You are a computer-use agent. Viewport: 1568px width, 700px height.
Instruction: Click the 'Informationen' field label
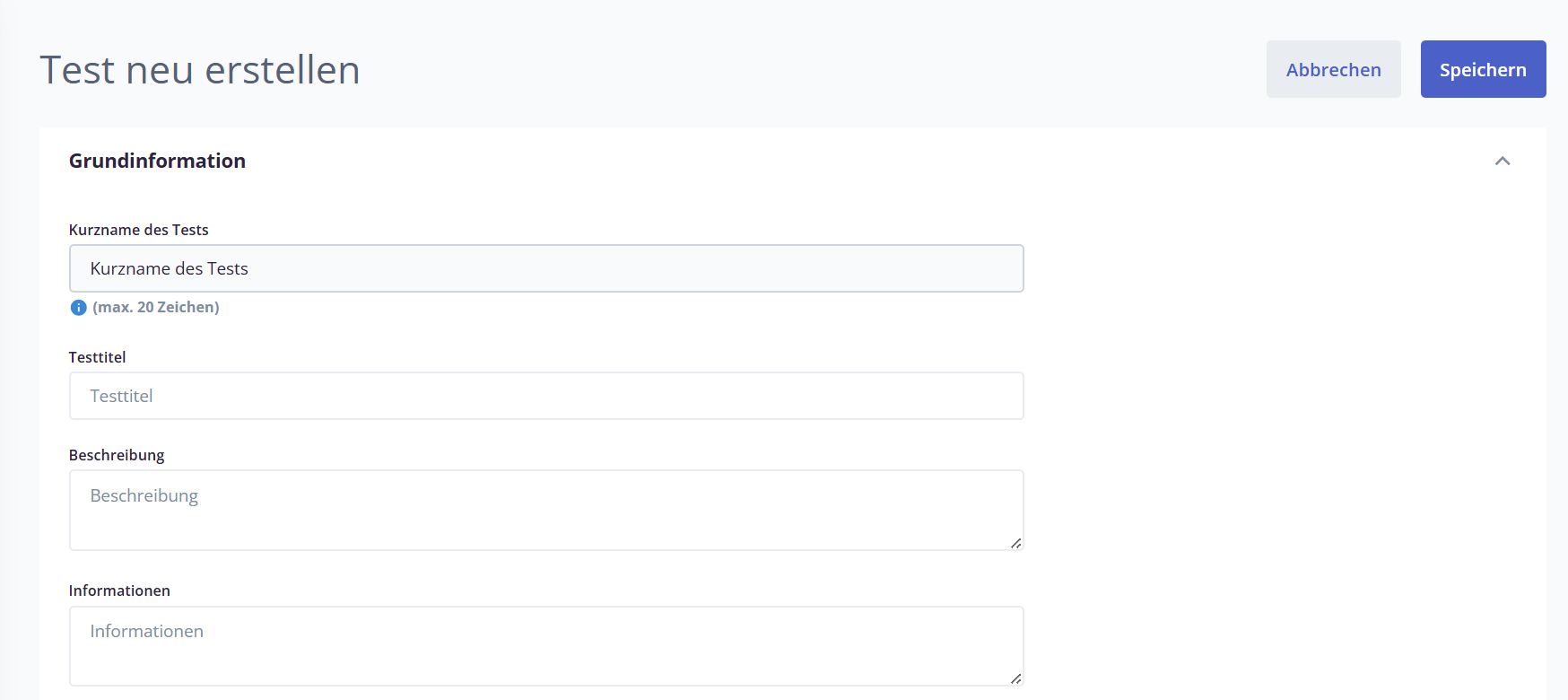tap(119, 591)
